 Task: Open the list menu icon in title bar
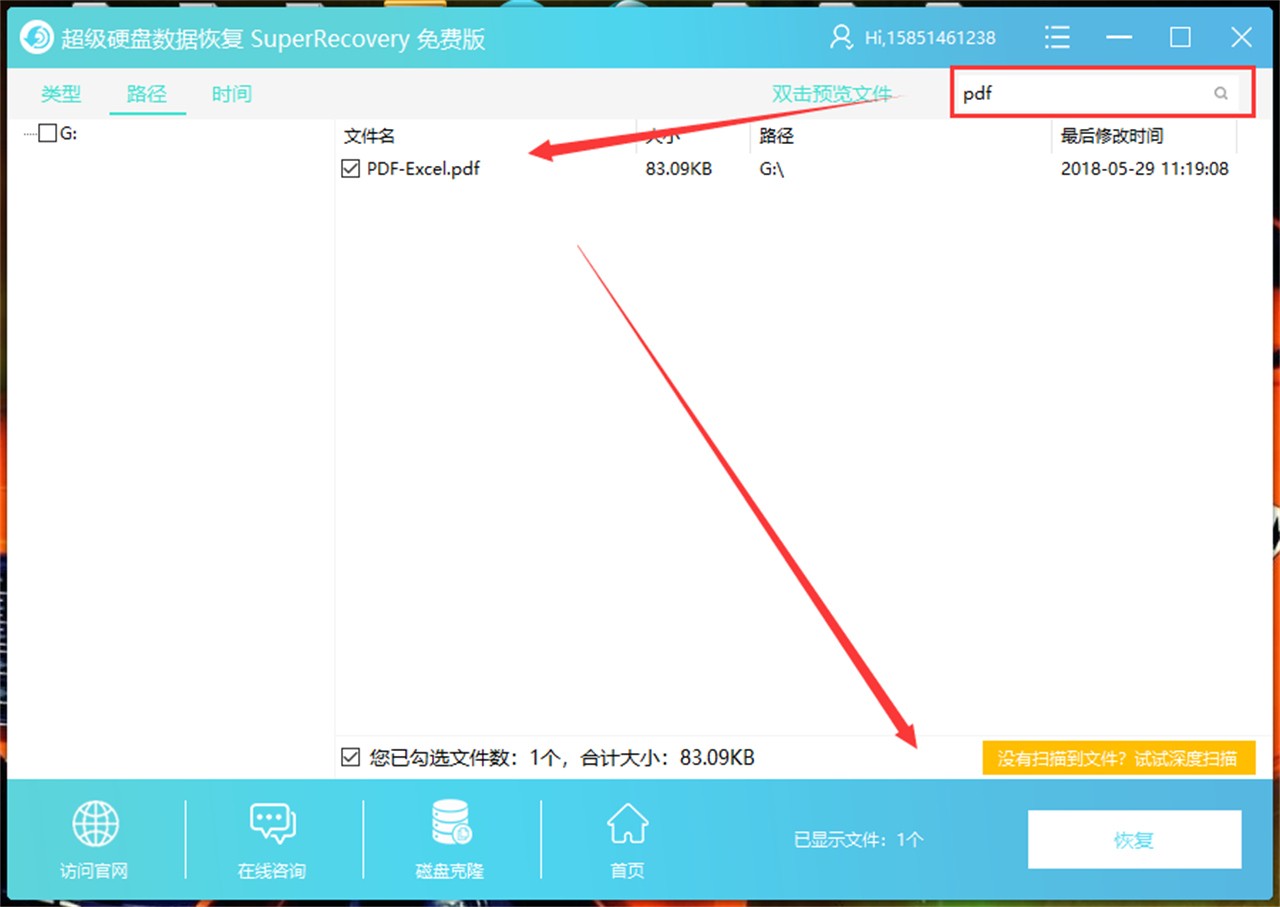point(1057,36)
